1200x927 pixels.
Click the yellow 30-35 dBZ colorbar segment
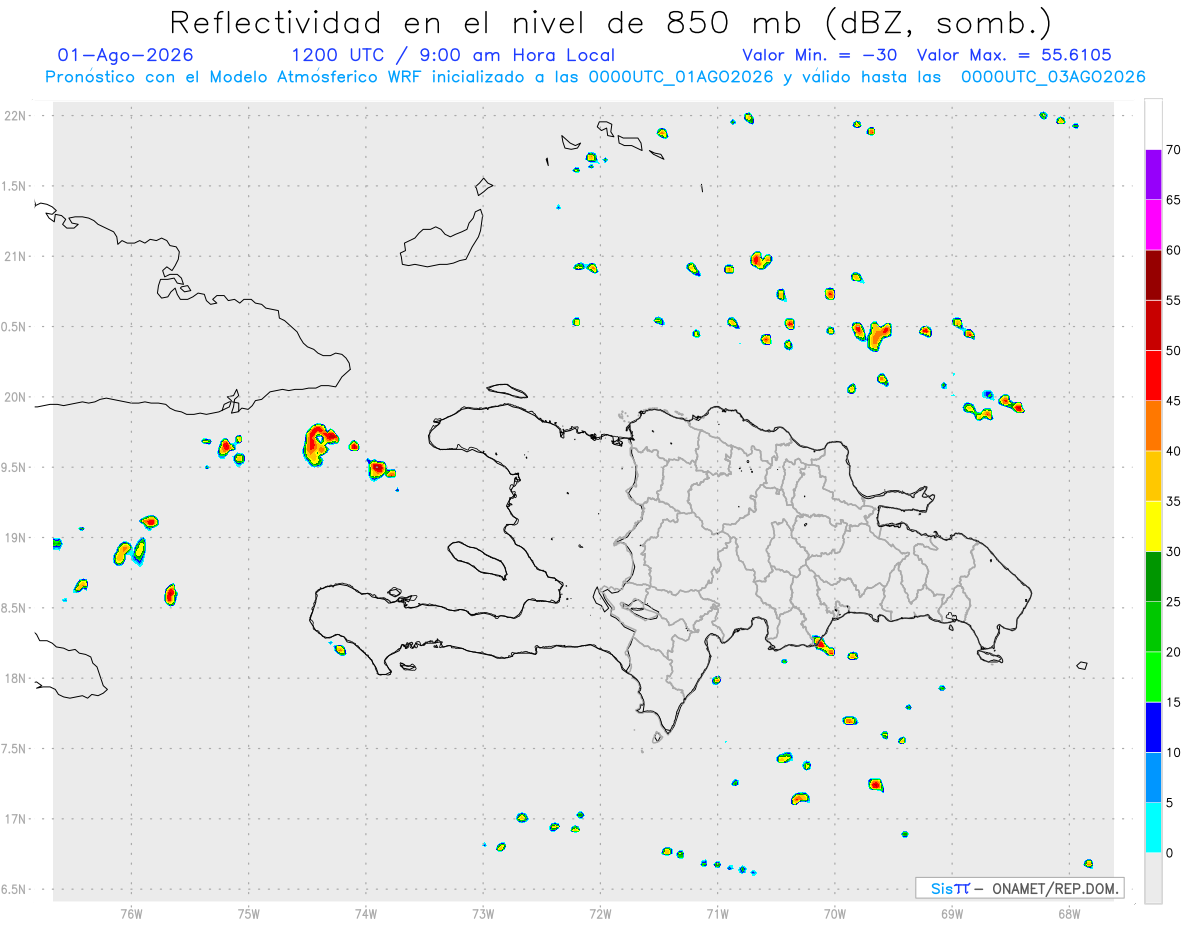click(1153, 526)
